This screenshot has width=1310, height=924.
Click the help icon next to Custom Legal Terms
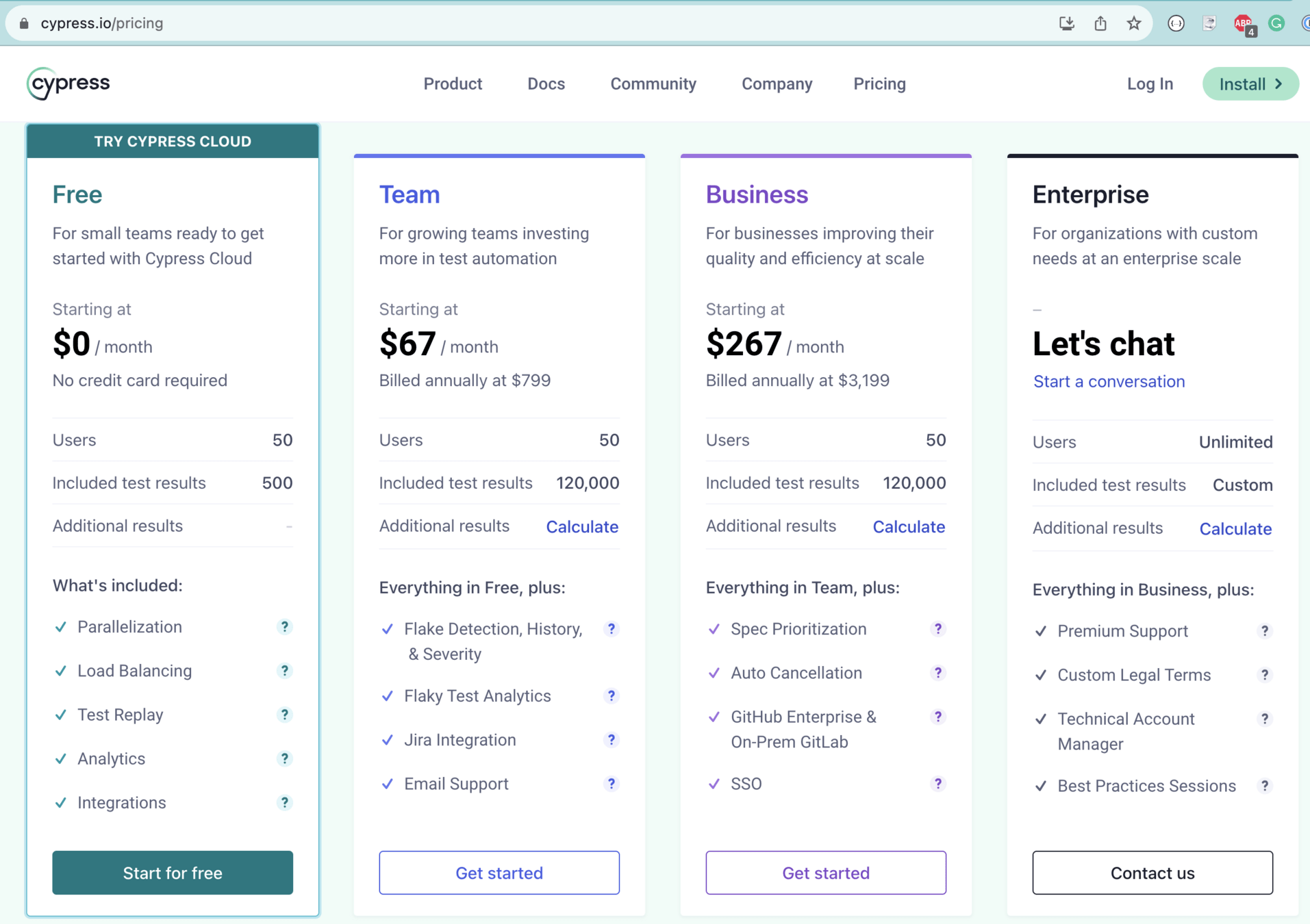tap(1264, 675)
